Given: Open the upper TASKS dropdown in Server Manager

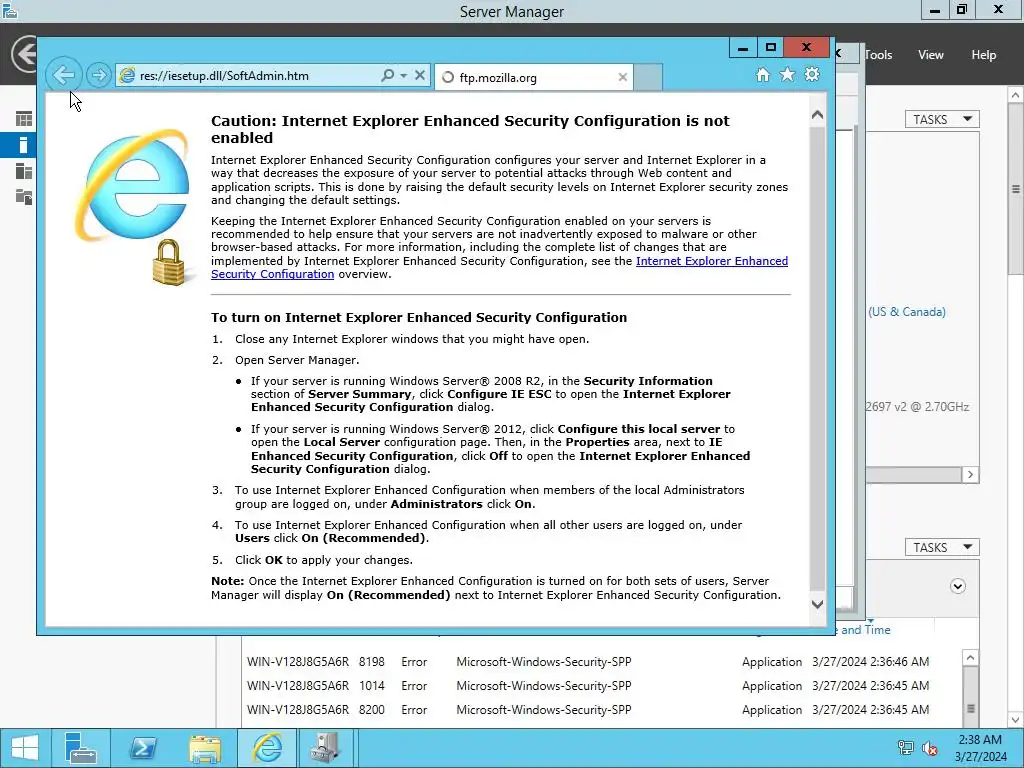Looking at the screenshot, I should [942, 120].
